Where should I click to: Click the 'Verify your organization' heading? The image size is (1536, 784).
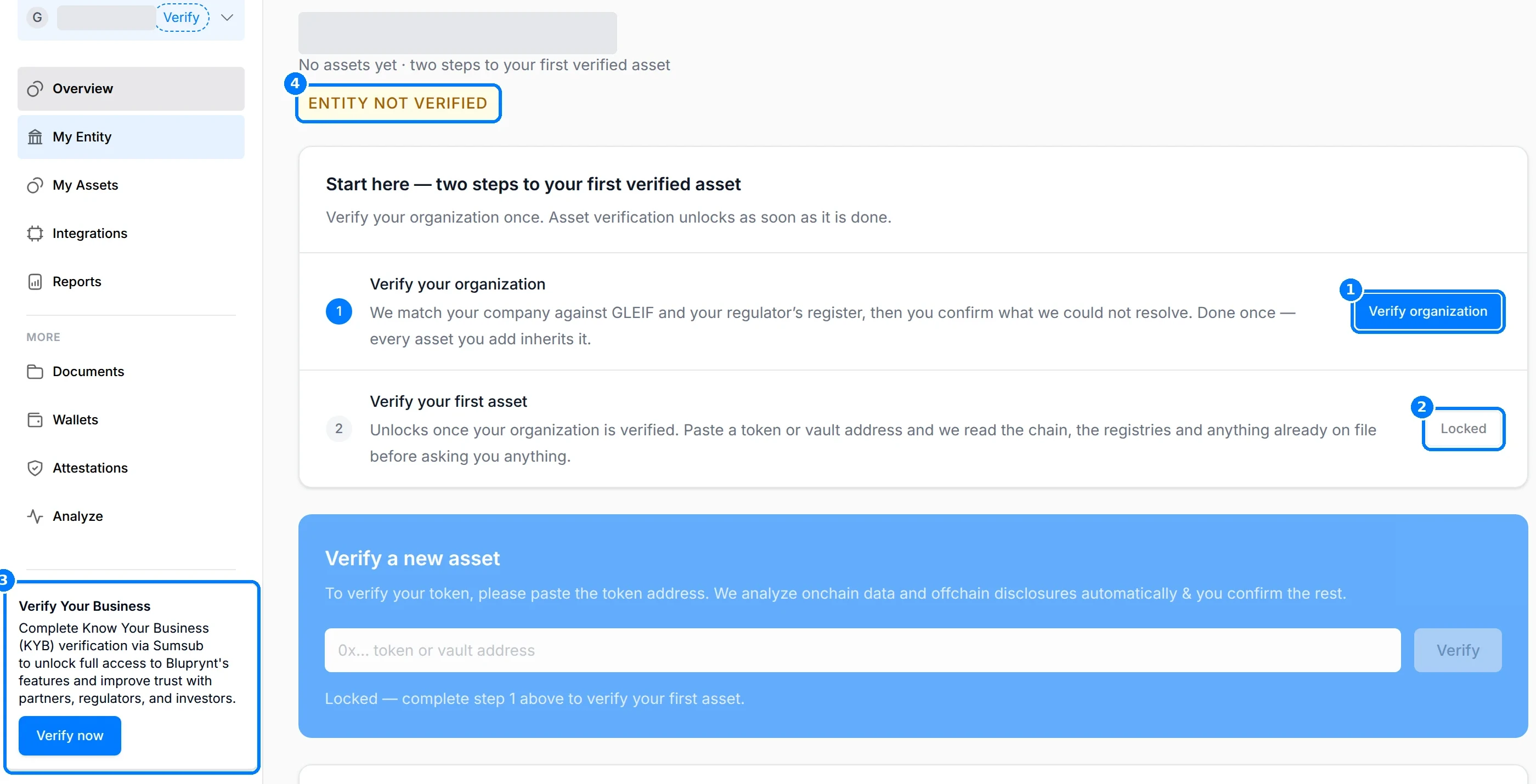point(458,285)
